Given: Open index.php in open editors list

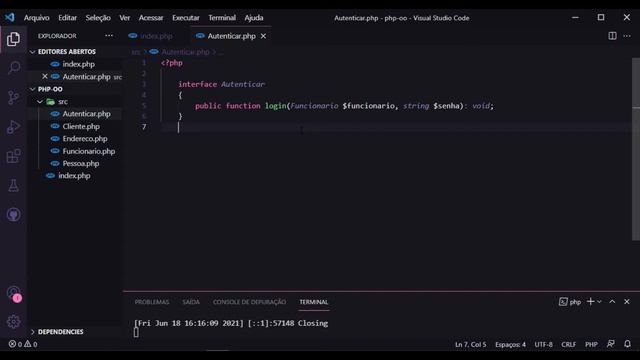Looking at the screenshot, I should click(x=78, y=64).
